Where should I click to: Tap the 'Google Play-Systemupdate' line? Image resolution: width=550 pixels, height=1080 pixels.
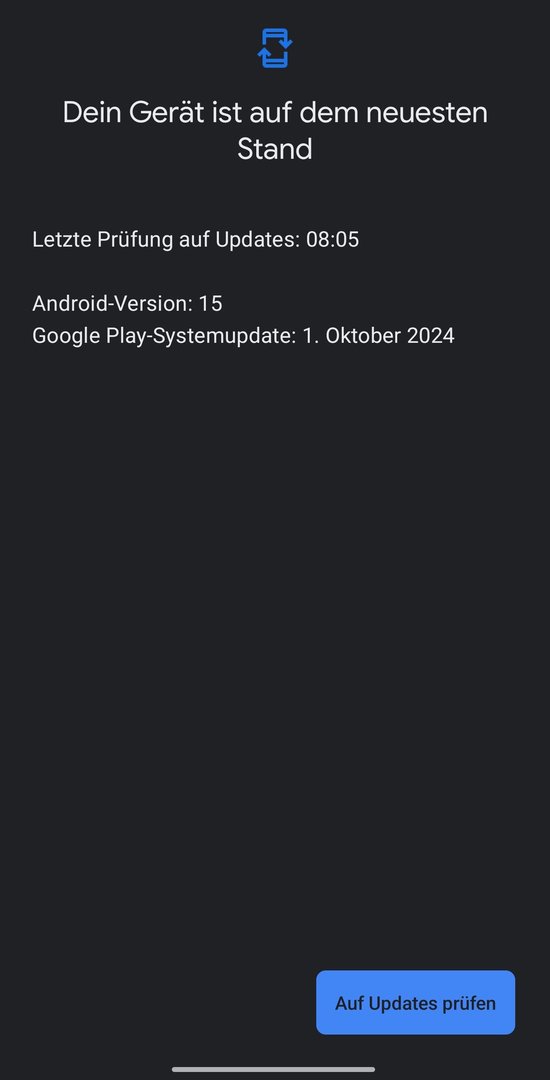point(243,335)
